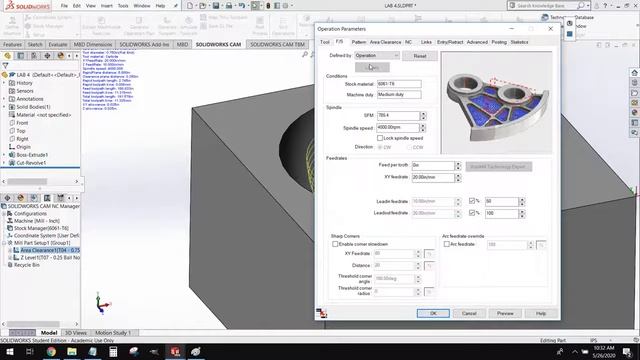This screenshot has width=640, height=360.
Task: Open Chrome from the Windows taskbar
Action: click(51, 351)
